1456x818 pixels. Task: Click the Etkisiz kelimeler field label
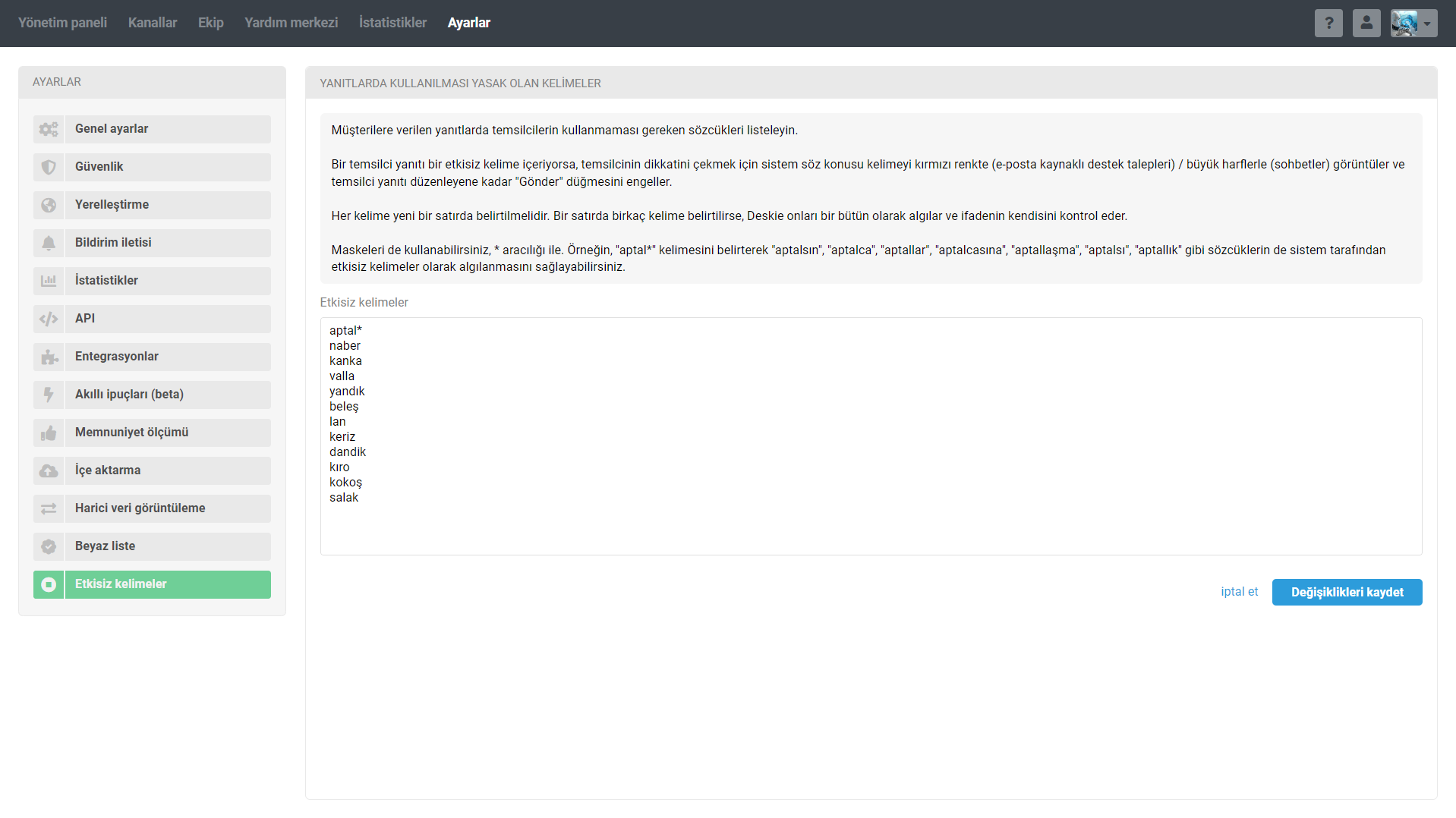pyautogui.click(x=364, y=302)
